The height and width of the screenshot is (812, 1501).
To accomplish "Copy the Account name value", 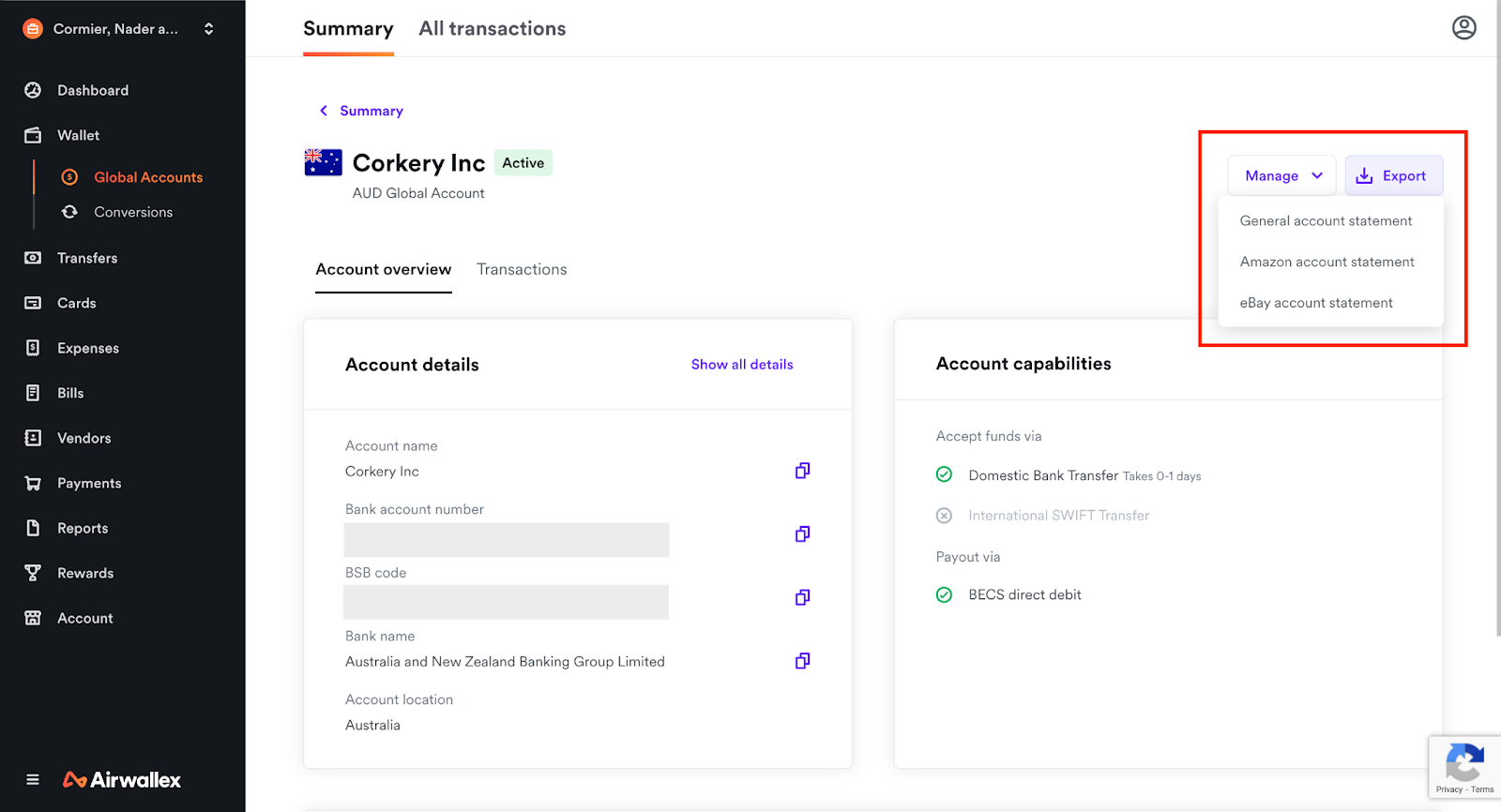I will point(802,471).
